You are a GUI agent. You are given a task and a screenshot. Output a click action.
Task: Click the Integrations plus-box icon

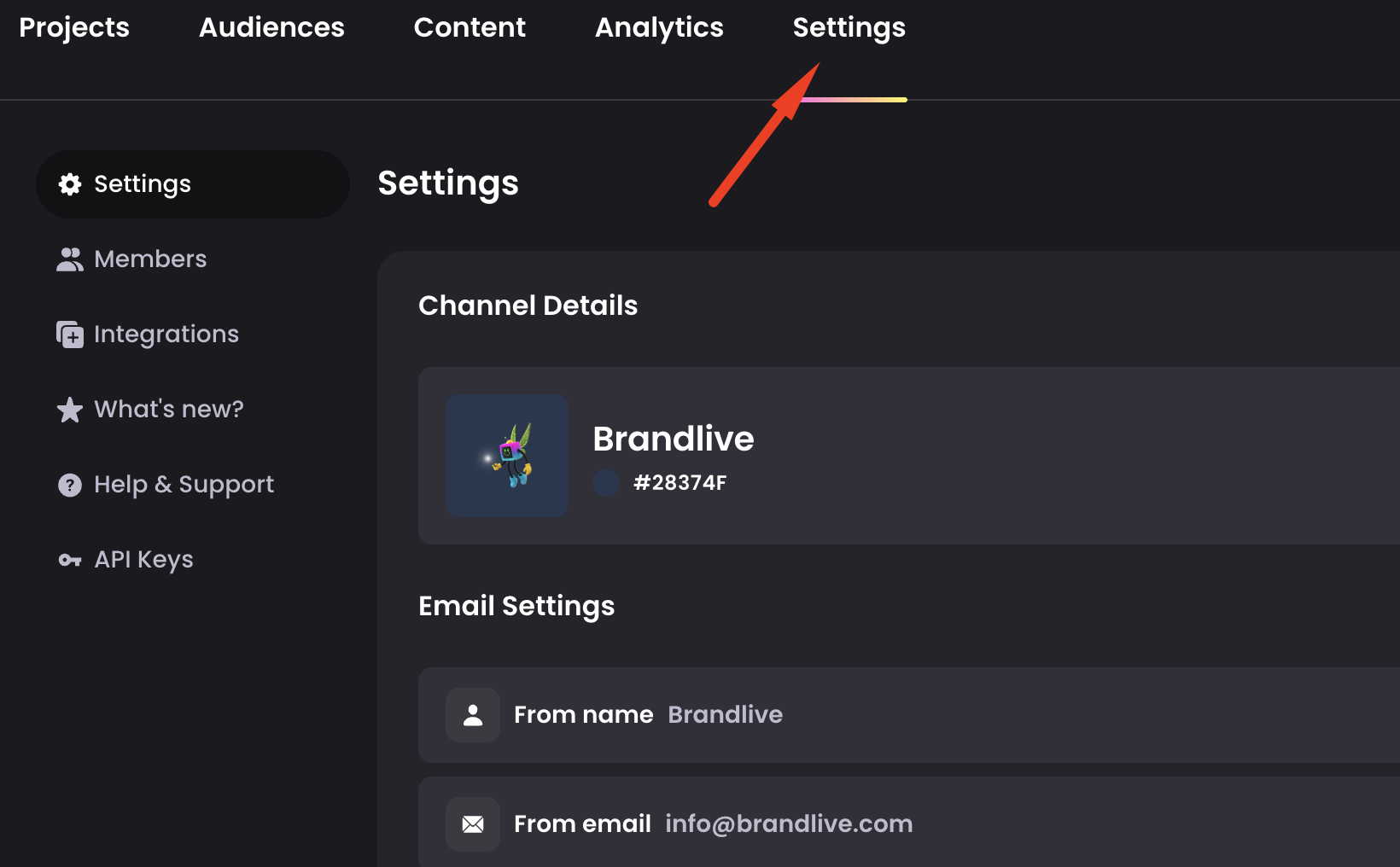pos(70,335)
